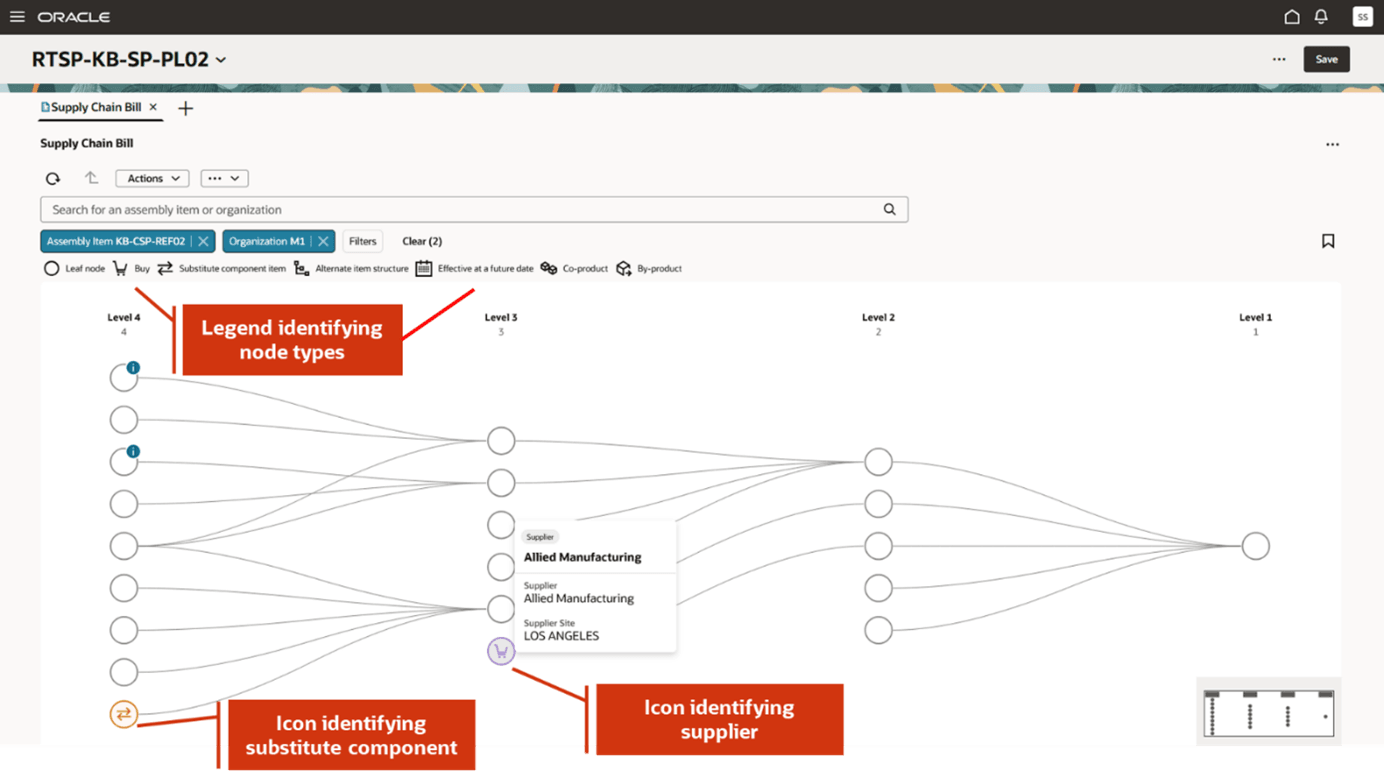Viewport: 1384px width, 771px height.
Task: Select the single Level 1 node
Action: coord(1256,546)
